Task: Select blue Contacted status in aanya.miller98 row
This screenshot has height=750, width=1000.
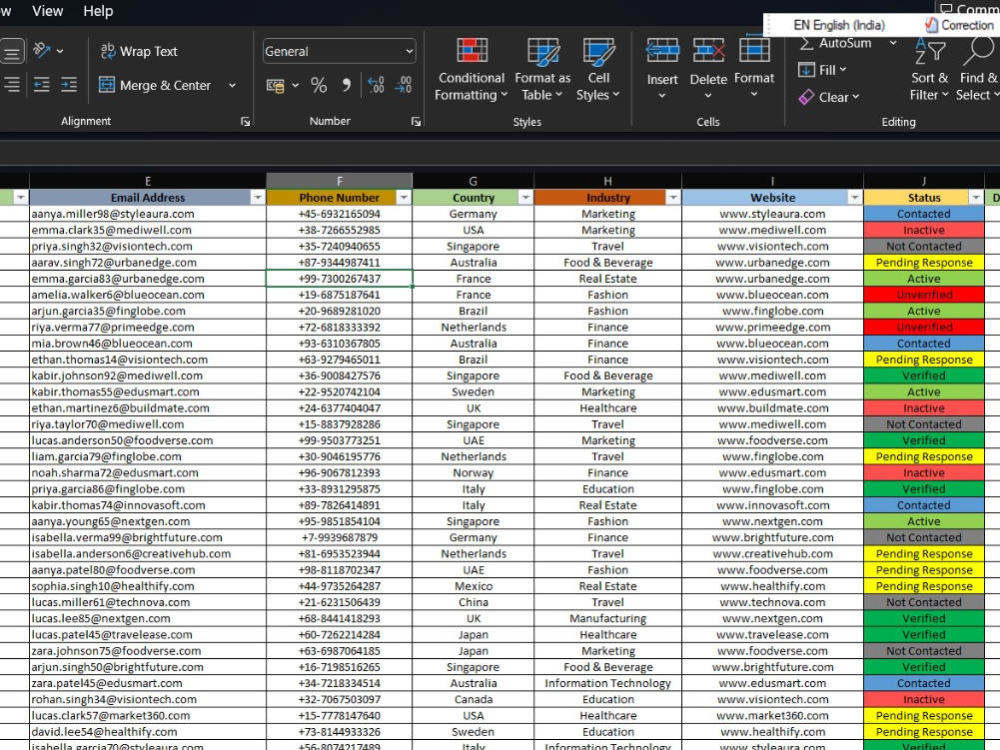Action: pos(923,214)
